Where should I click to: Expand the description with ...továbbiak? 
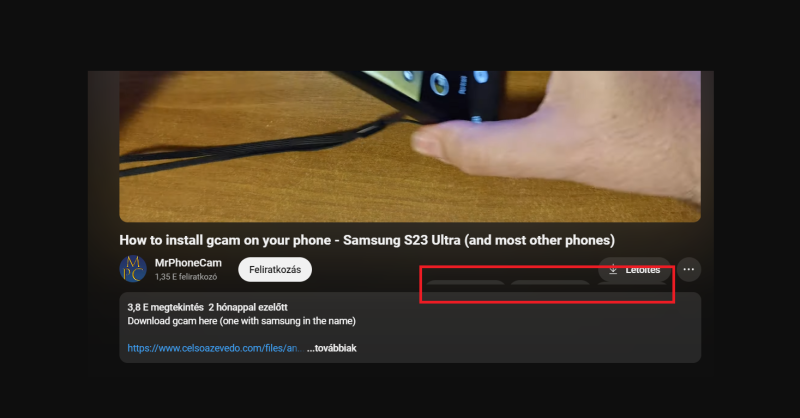click(332, 348)
